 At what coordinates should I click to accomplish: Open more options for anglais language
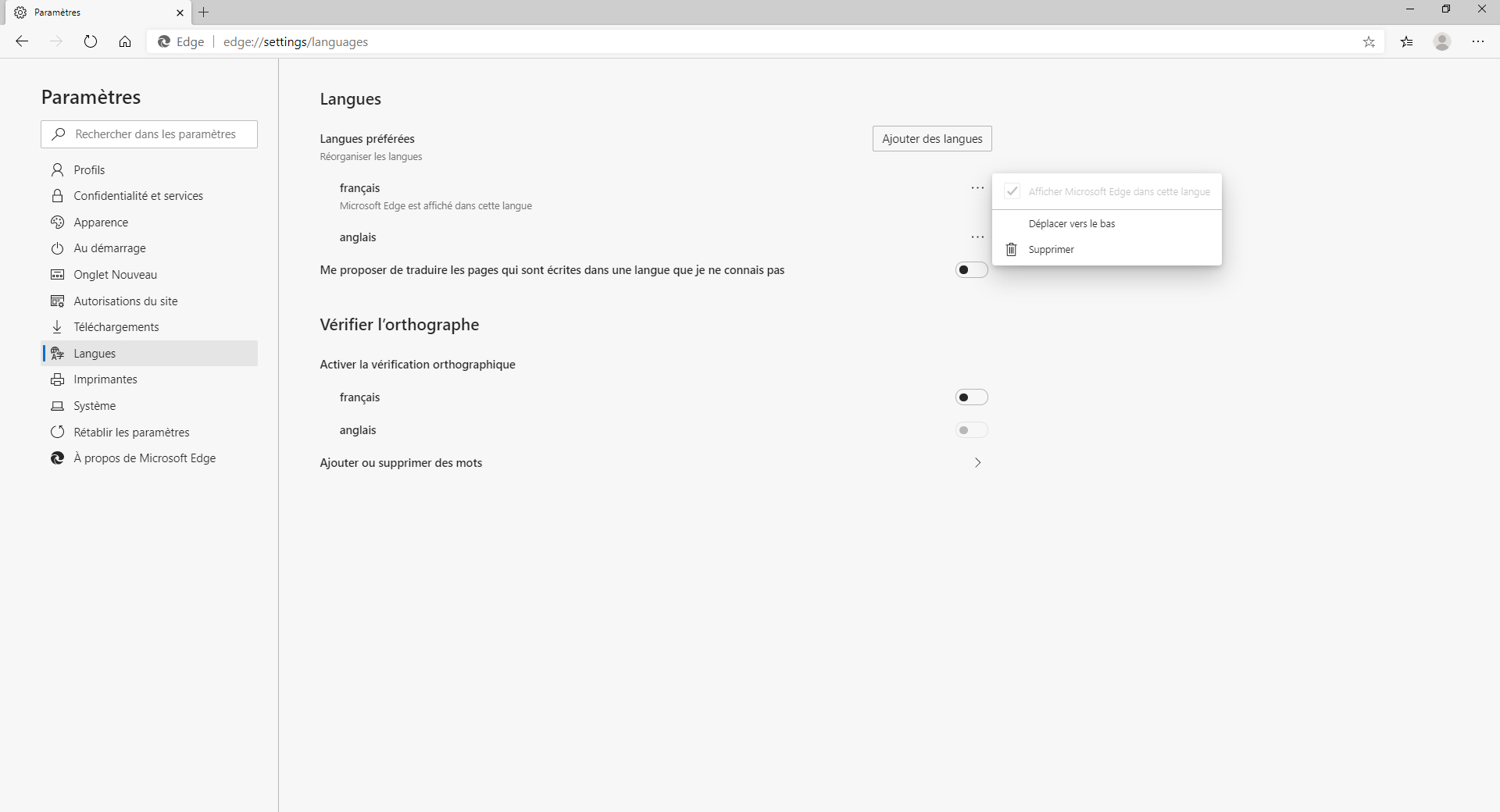click(x=977, y=237)
